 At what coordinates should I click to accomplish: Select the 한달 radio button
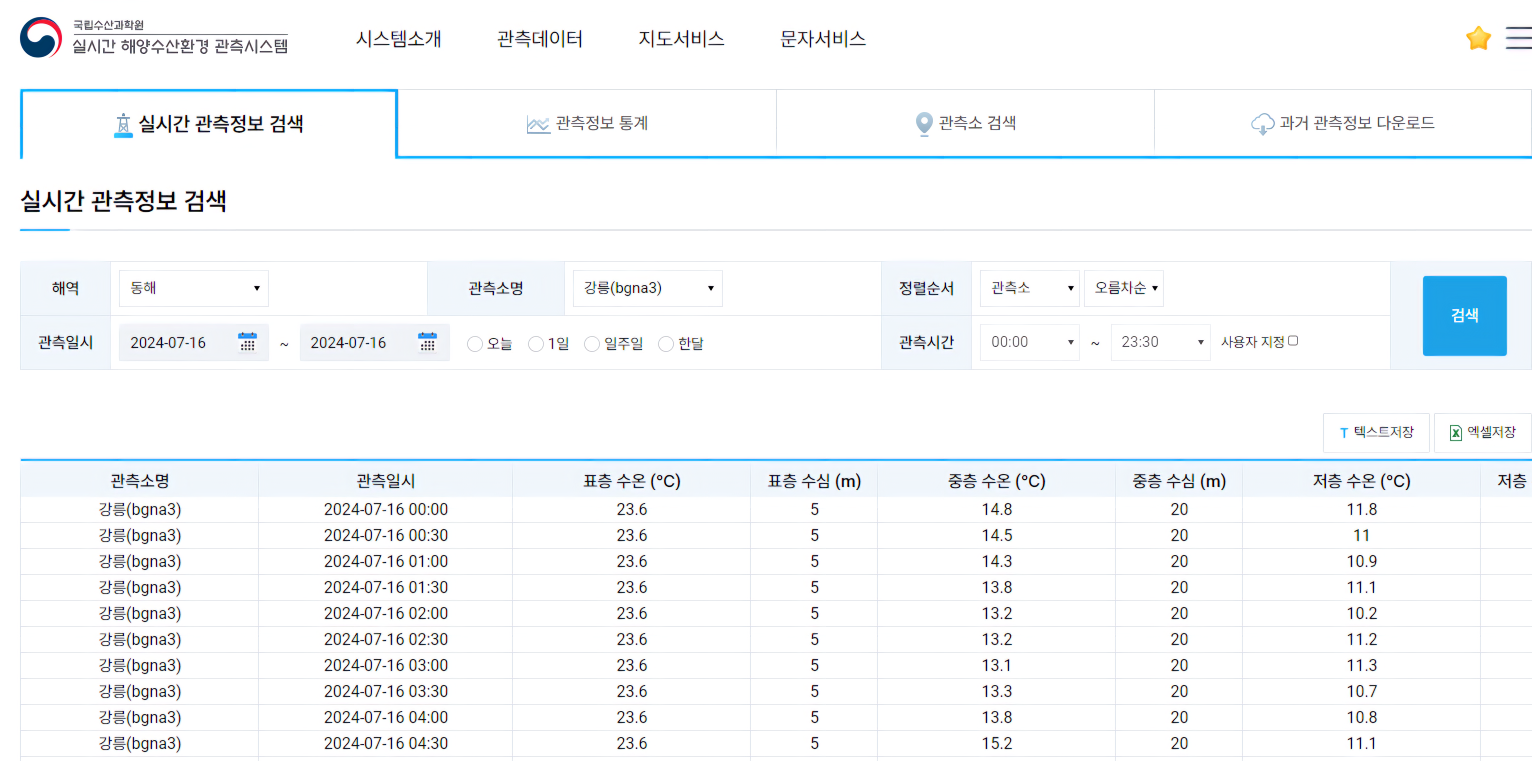(666, 344)
